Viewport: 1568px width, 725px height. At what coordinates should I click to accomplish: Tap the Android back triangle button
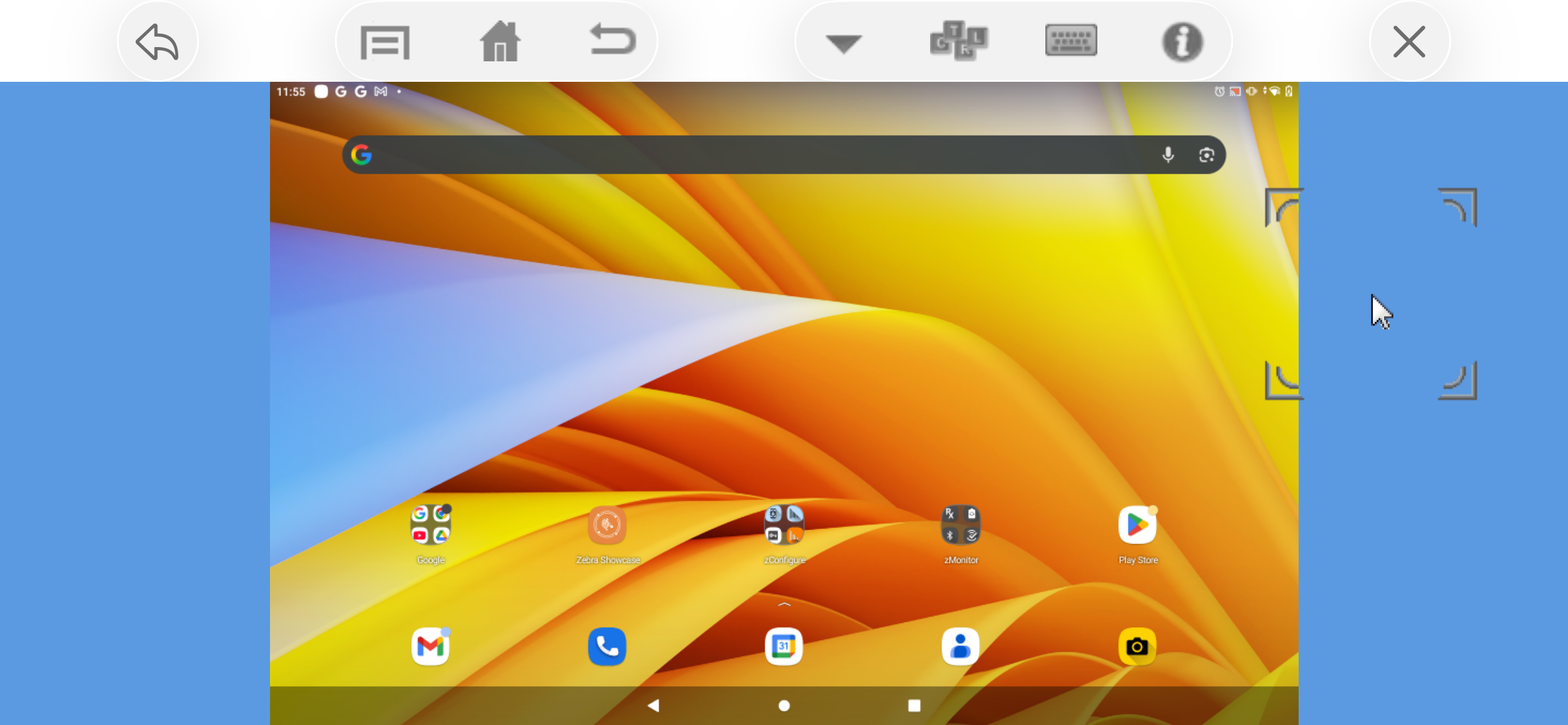coord(653,705)
